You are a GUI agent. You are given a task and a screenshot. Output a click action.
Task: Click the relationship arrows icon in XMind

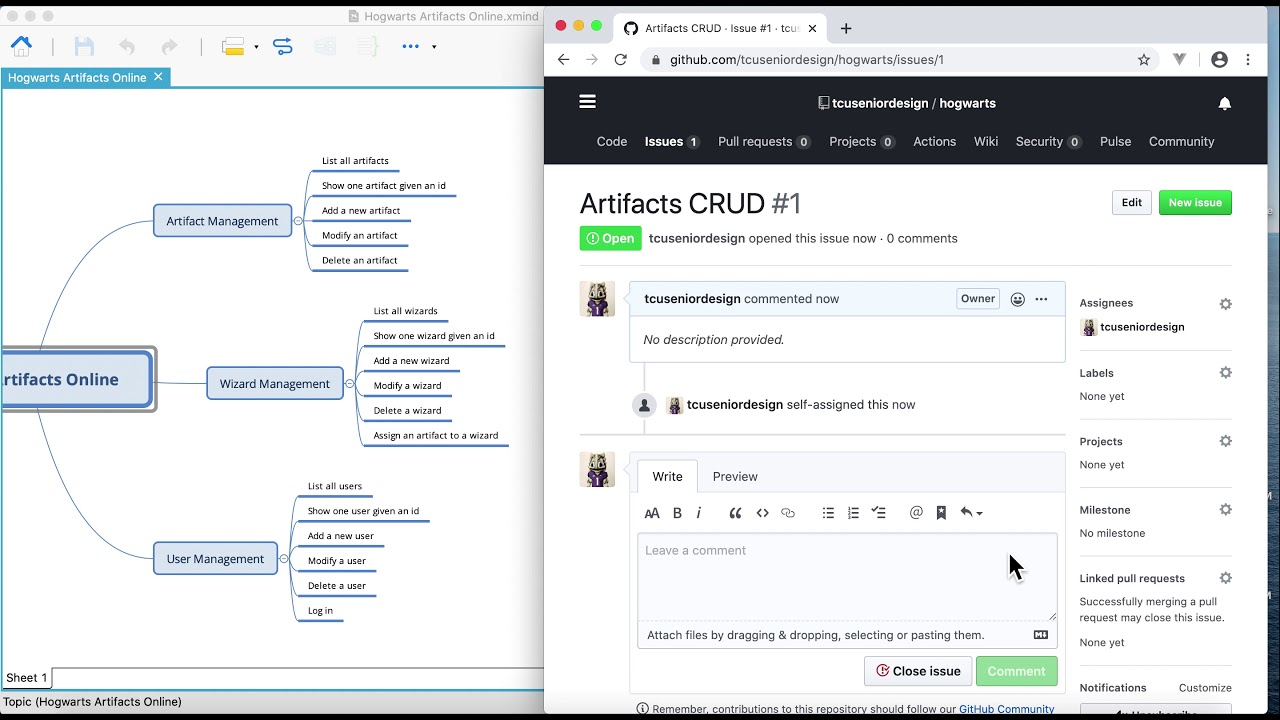(283, 46)
